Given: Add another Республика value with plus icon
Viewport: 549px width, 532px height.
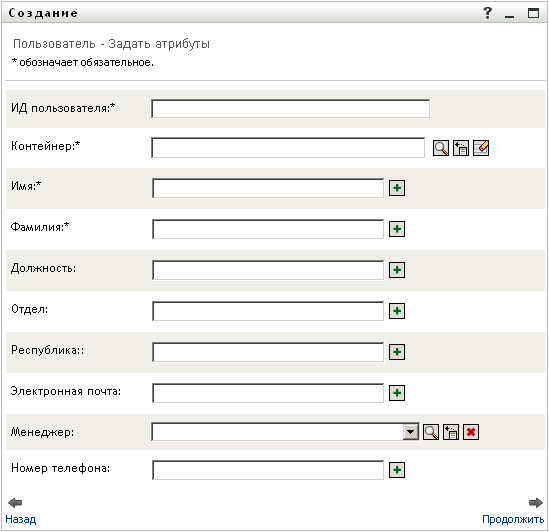Looking at the screenshot, I should tap(397, 352).
